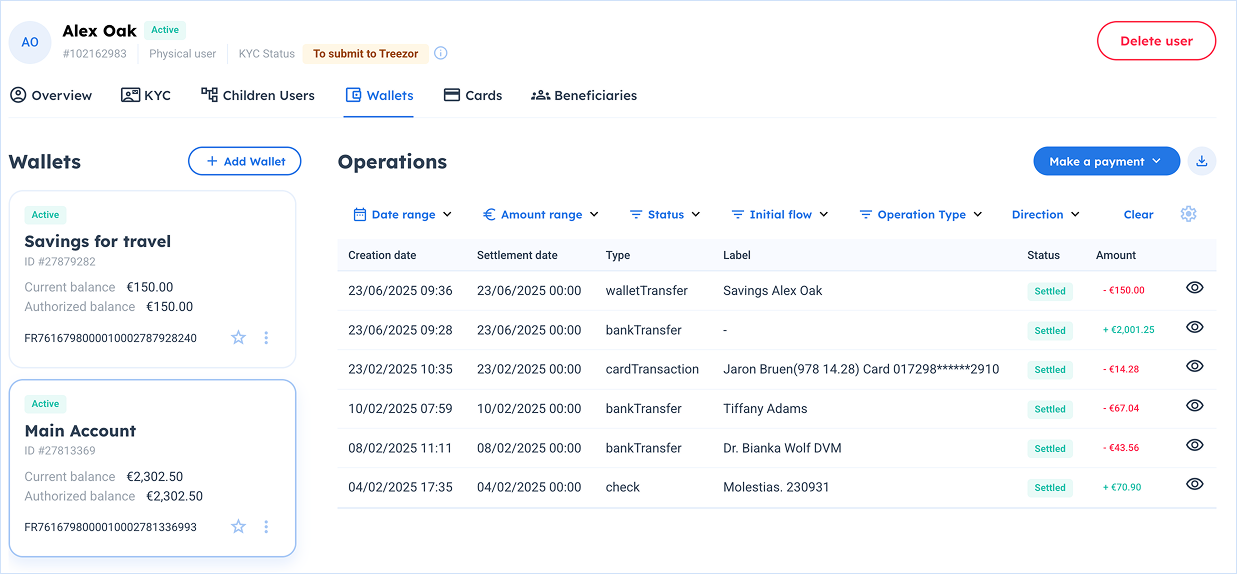Click the KYC status info icon
1237x574 pixels.
pos(440,53)
